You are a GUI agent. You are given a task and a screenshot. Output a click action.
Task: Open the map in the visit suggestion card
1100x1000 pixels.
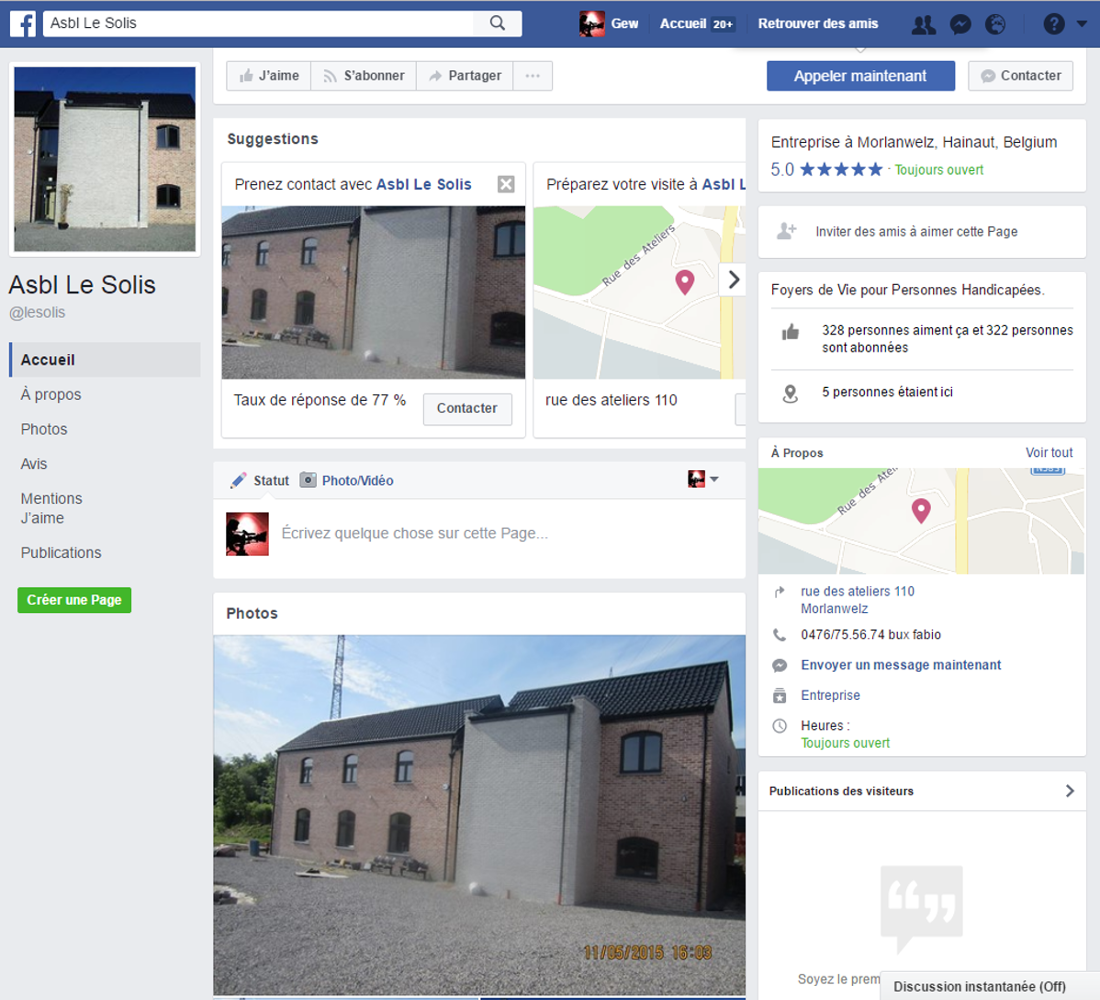(638, 292)
